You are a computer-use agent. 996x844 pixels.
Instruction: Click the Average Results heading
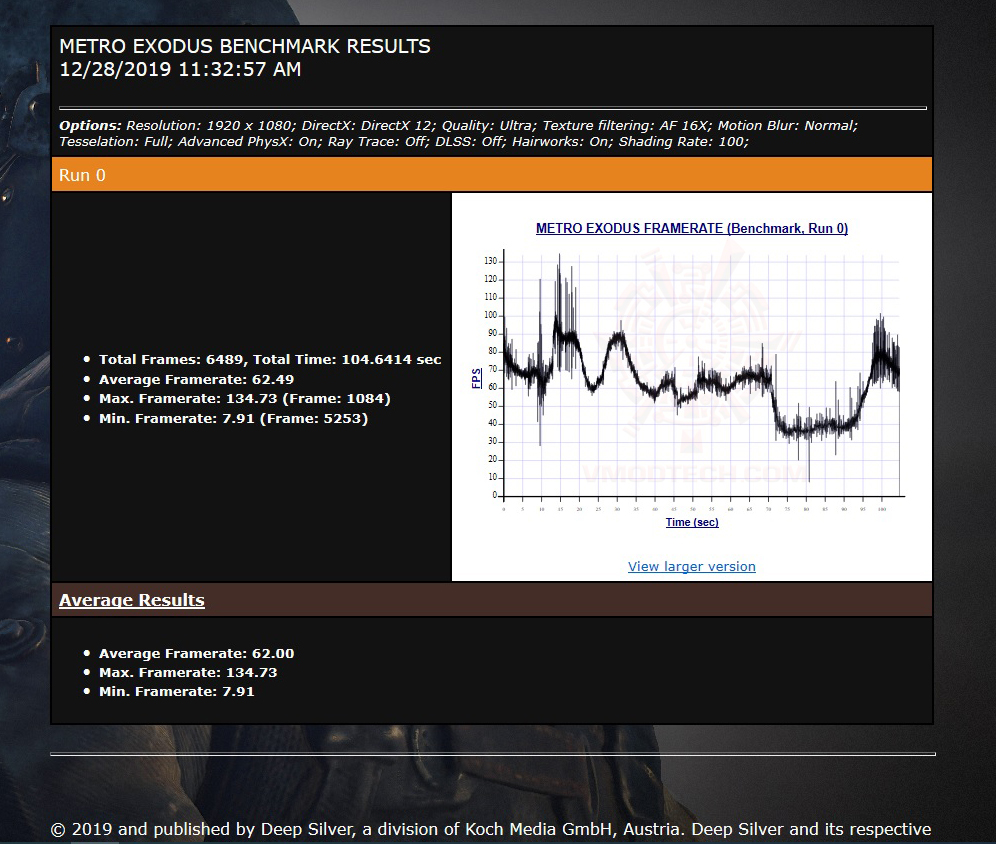(x=131, y=600)
